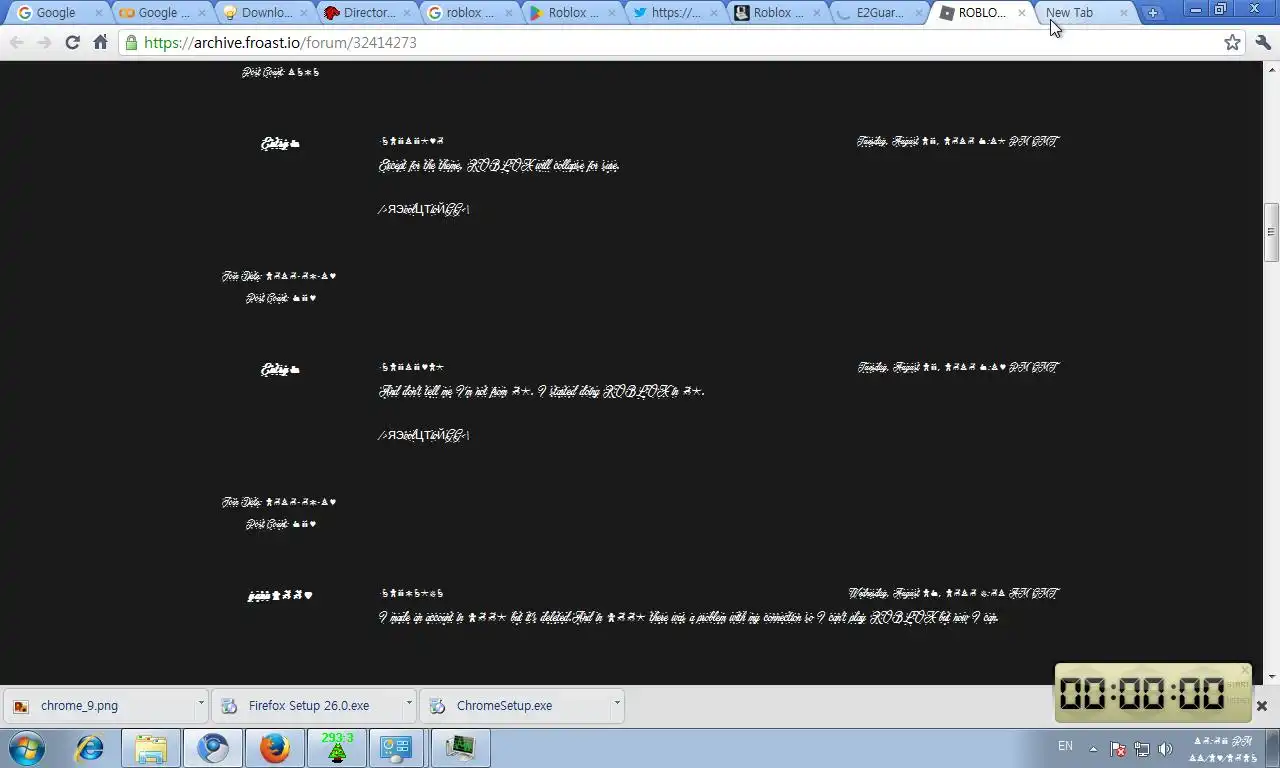Close the downloads bar
The width and height of the screenshot is (1280, 768).
[1261, 706]
